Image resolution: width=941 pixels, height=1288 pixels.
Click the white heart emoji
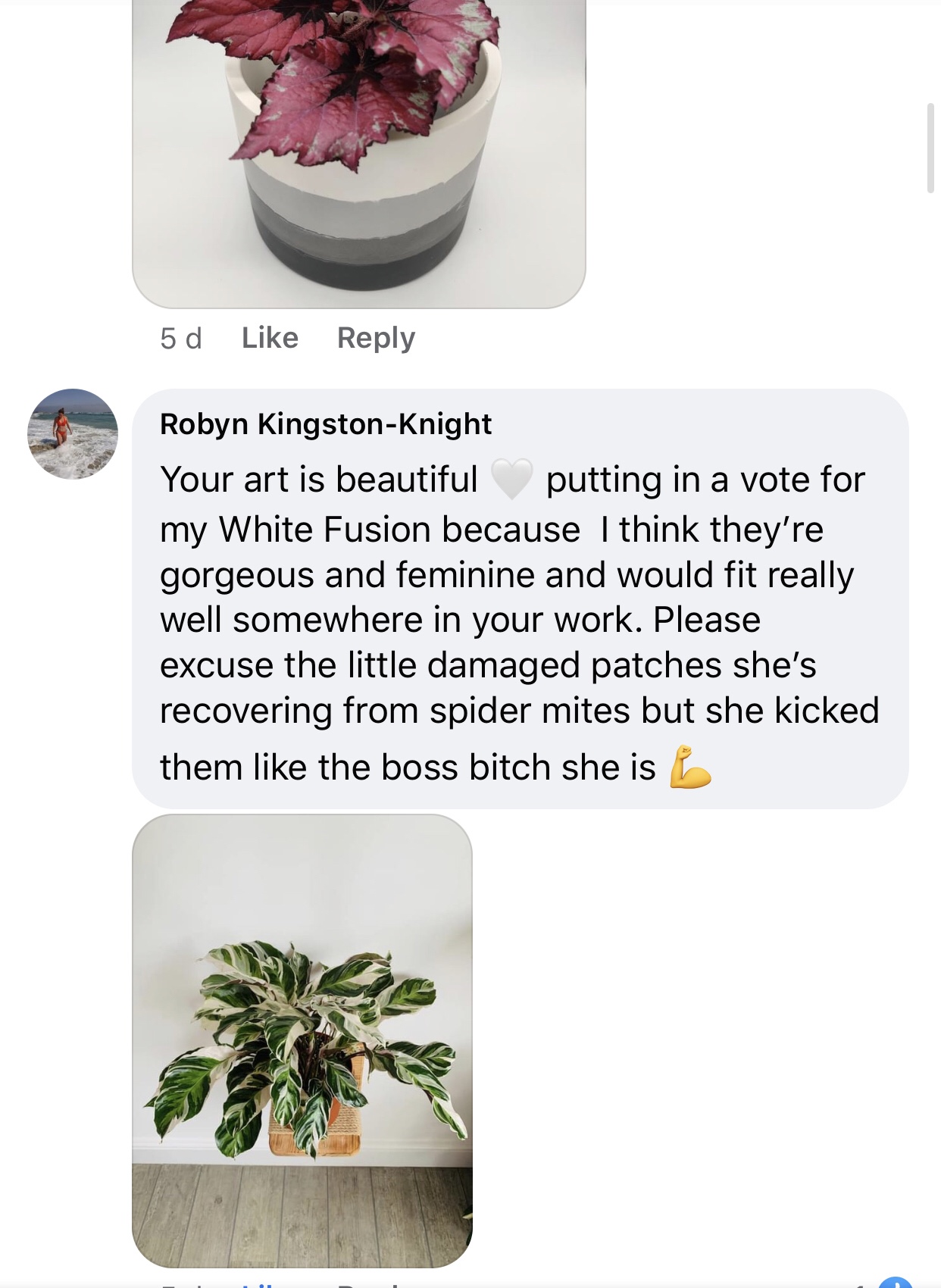(x=512, y=479)
